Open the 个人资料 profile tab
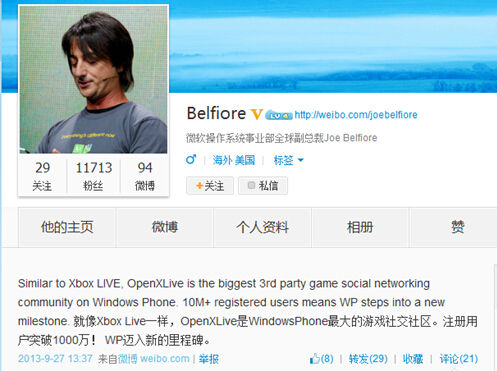Viewport: 497px width, 371px height. coord(262,227)
